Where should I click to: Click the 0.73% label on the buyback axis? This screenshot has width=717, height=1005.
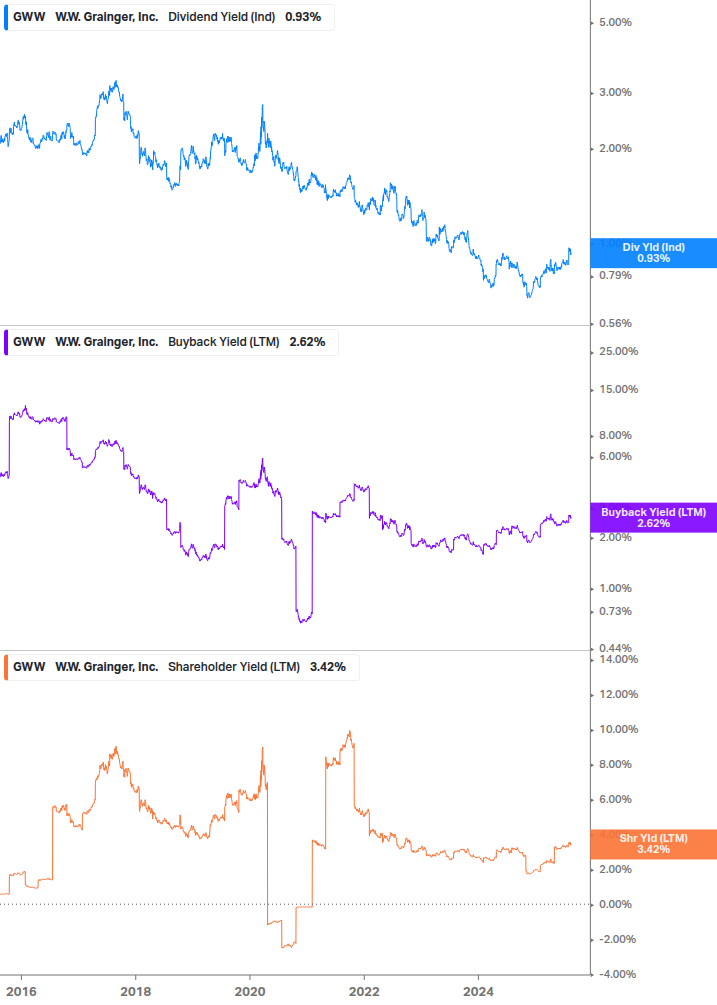615,611
